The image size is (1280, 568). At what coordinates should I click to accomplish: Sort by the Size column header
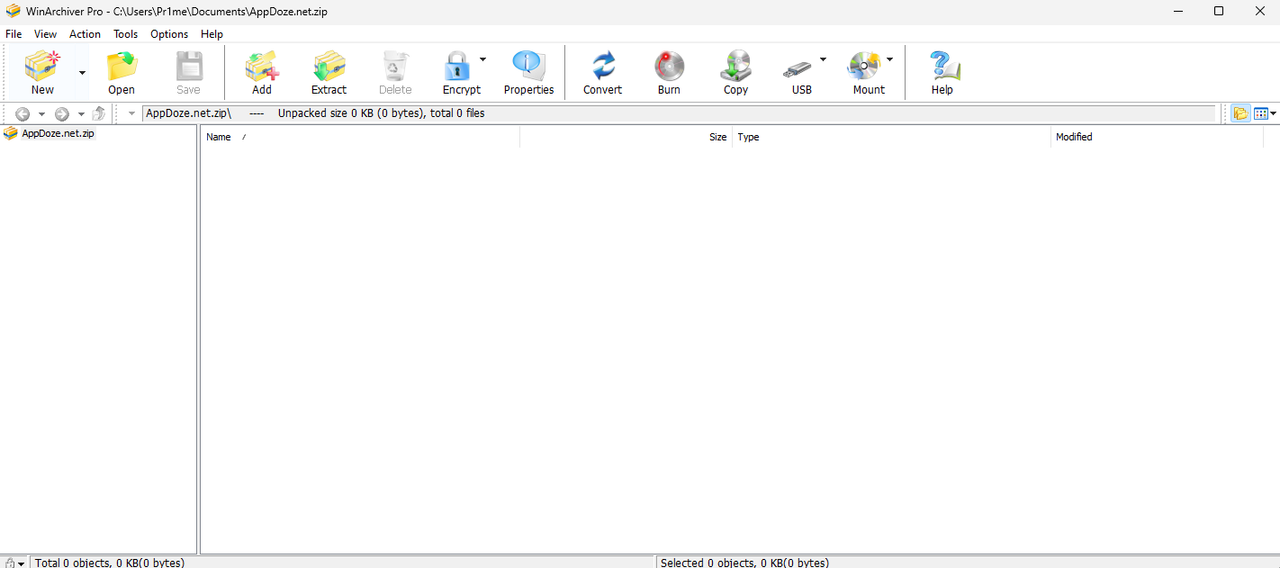pos(626,137)
